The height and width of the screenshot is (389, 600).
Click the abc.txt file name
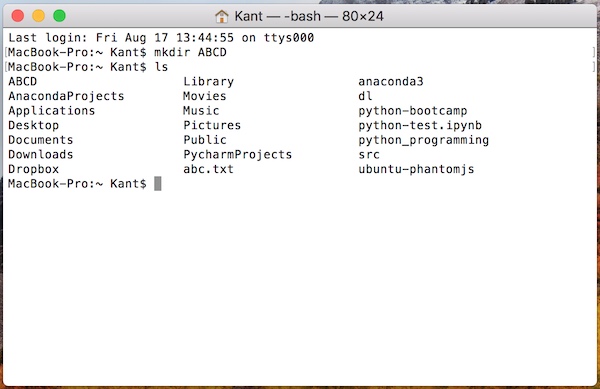[209, 169]
